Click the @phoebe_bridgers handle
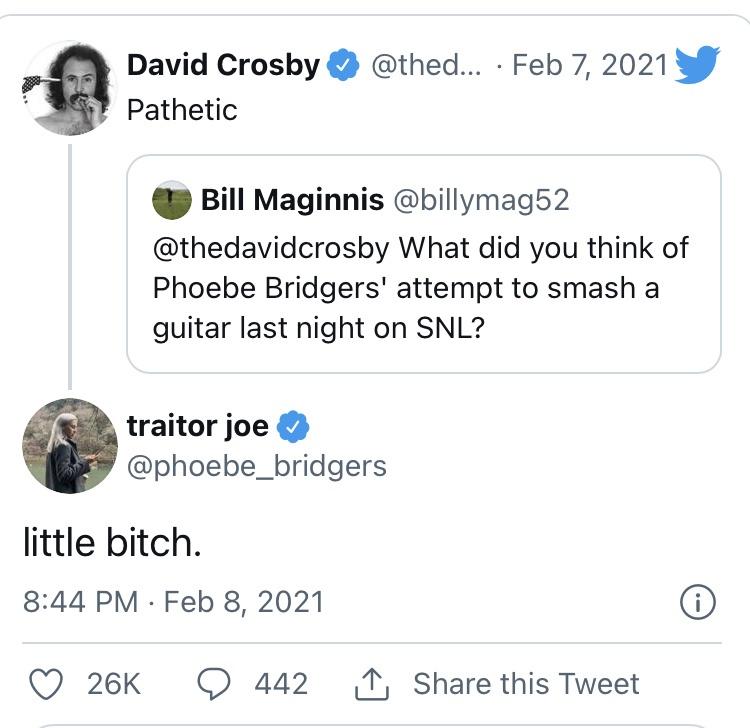The width and height of the screenshot is (750, 728). coord(256,465)
